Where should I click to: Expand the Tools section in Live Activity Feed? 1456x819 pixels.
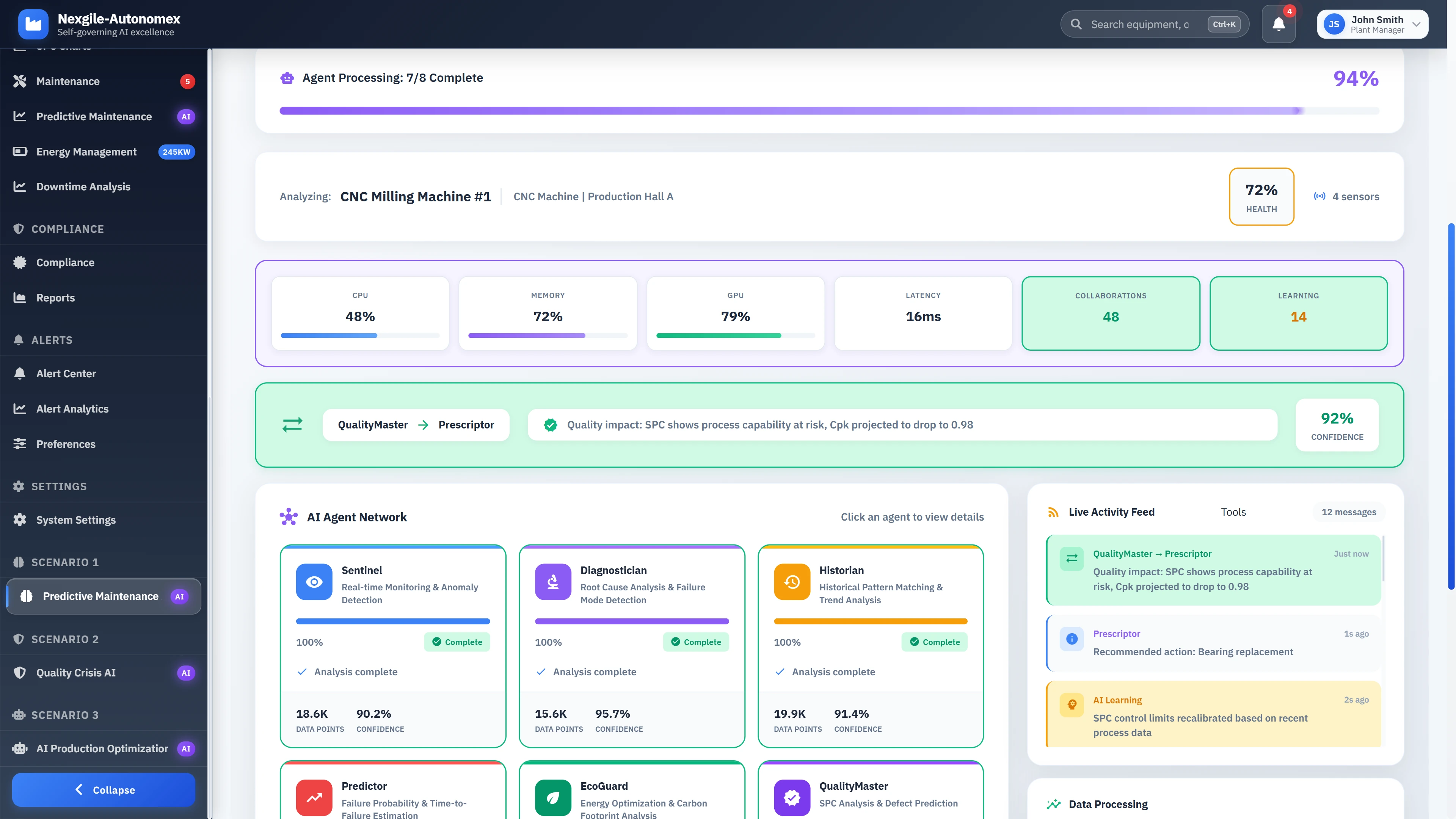[x=1234, y=511]
